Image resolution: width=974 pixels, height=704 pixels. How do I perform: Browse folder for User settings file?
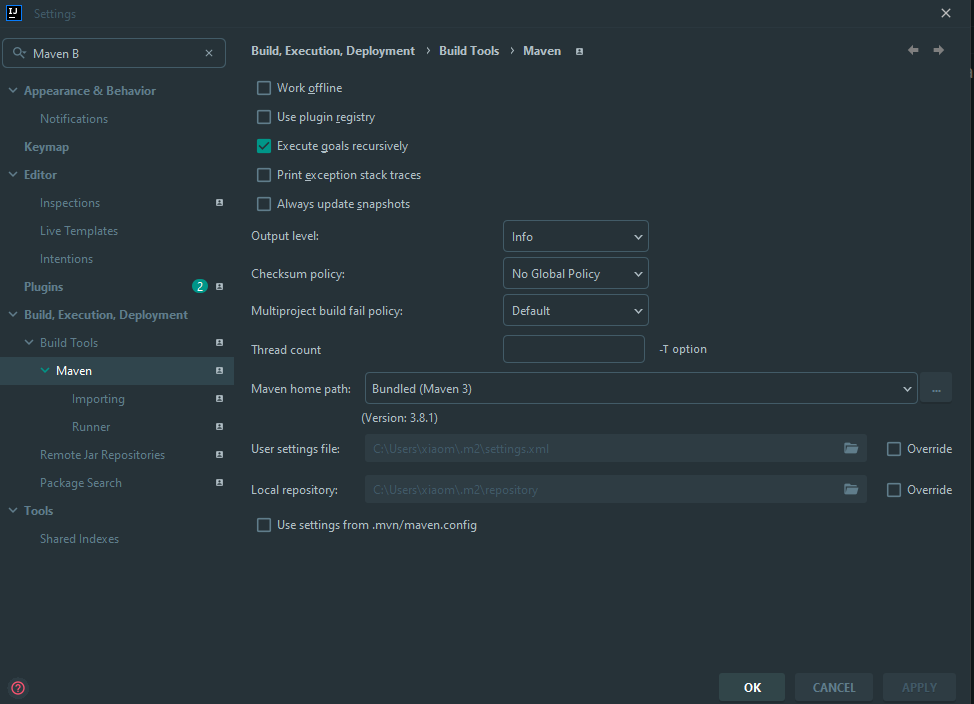click(850, 449)
